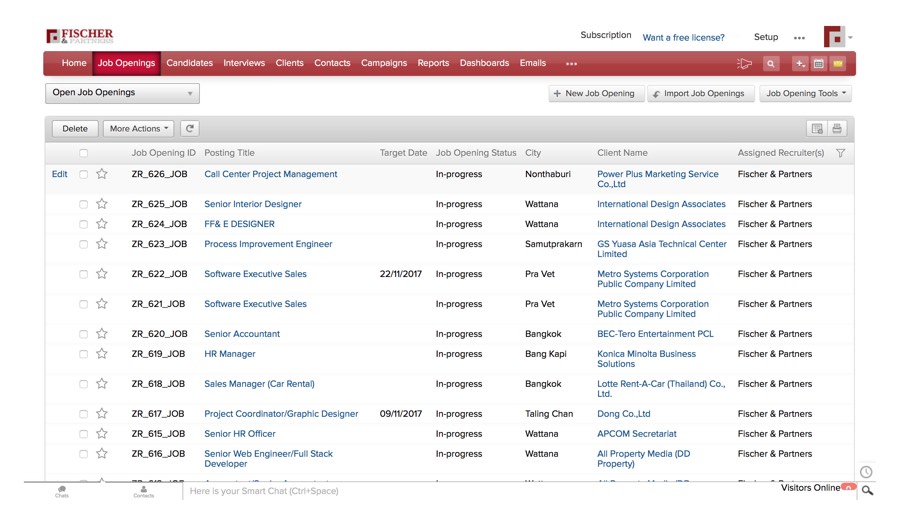
Task: Sort by Posting Title column header
Action: [x=229, y=153]
